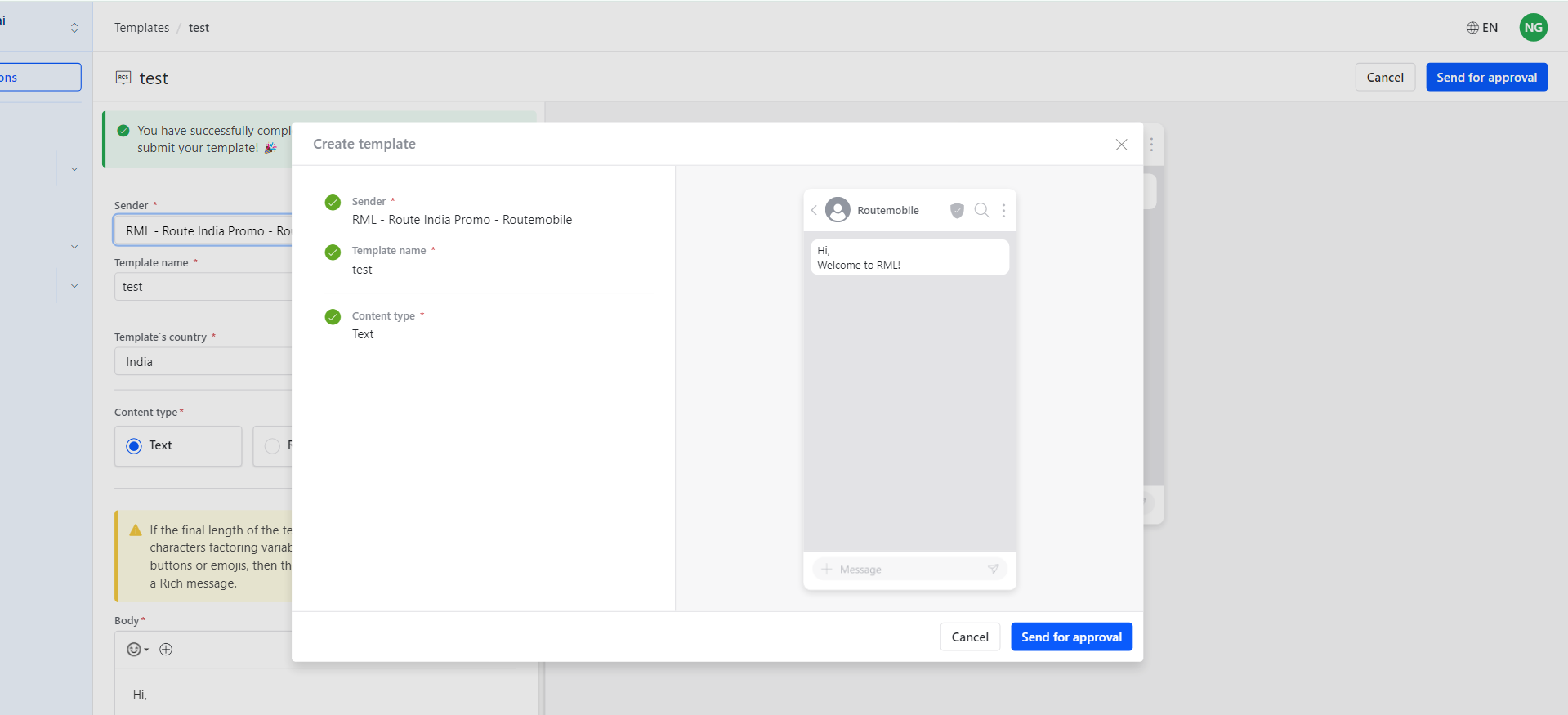Click the Body text area containing 'Hi,'
This screenshot has height=715, width=1568.
point(315,691)
